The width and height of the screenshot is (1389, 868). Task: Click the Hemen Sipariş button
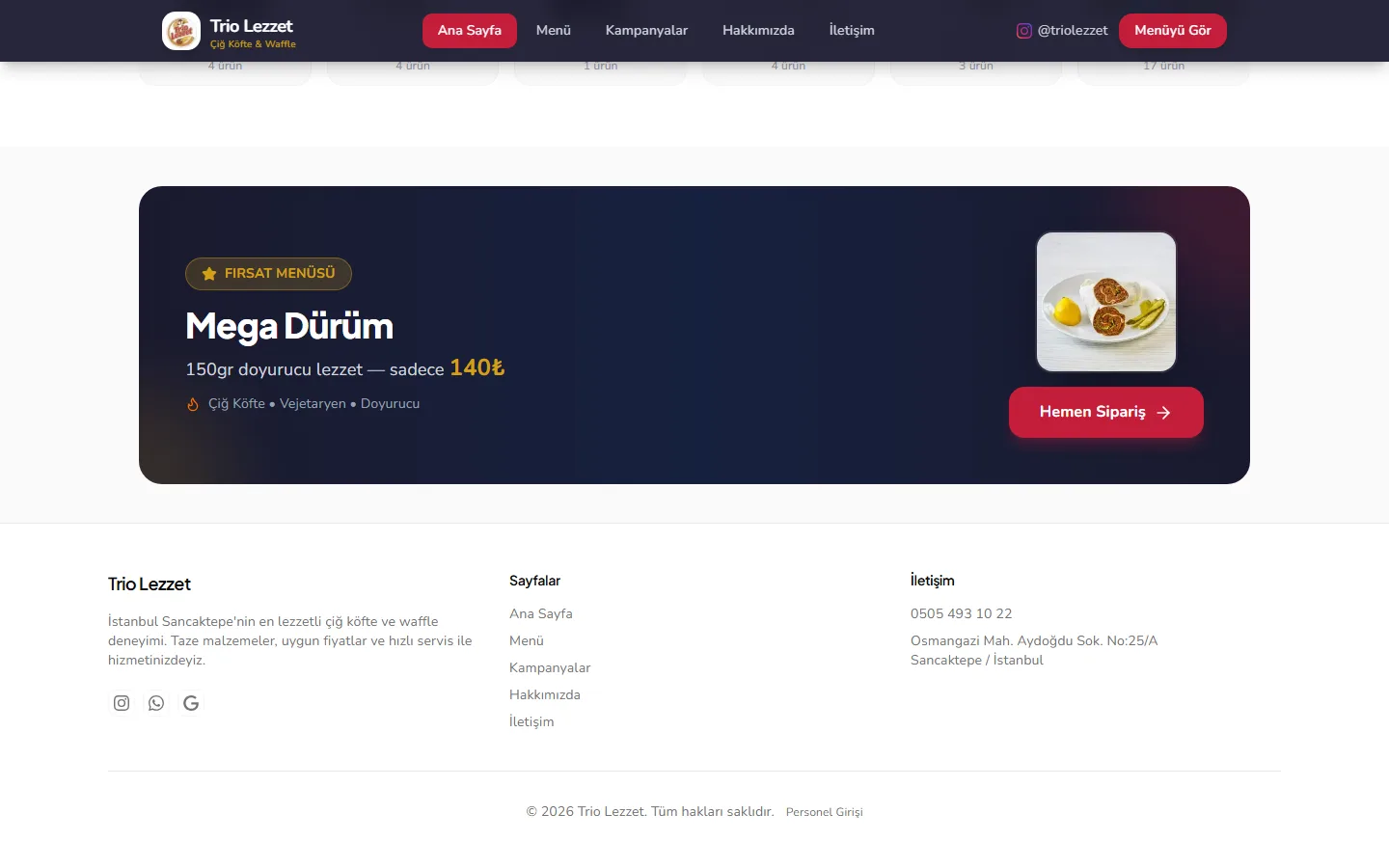click(x=1106, y=412)
